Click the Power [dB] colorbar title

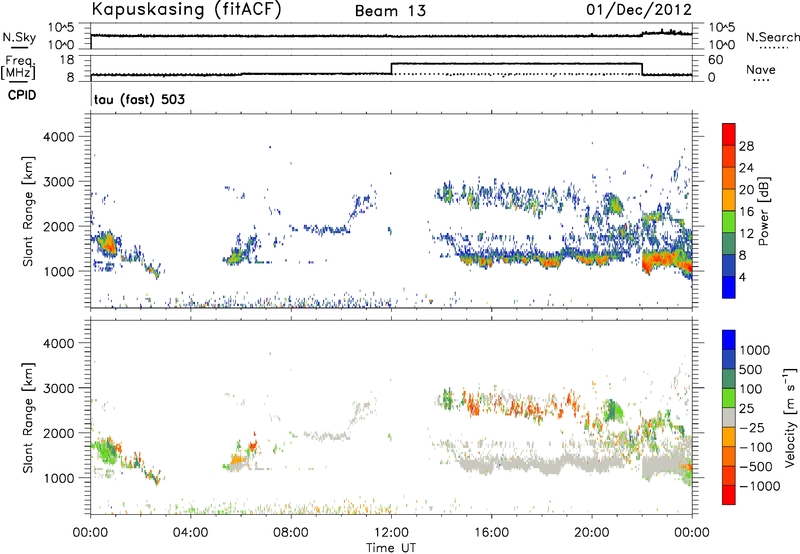click(763, 211)
